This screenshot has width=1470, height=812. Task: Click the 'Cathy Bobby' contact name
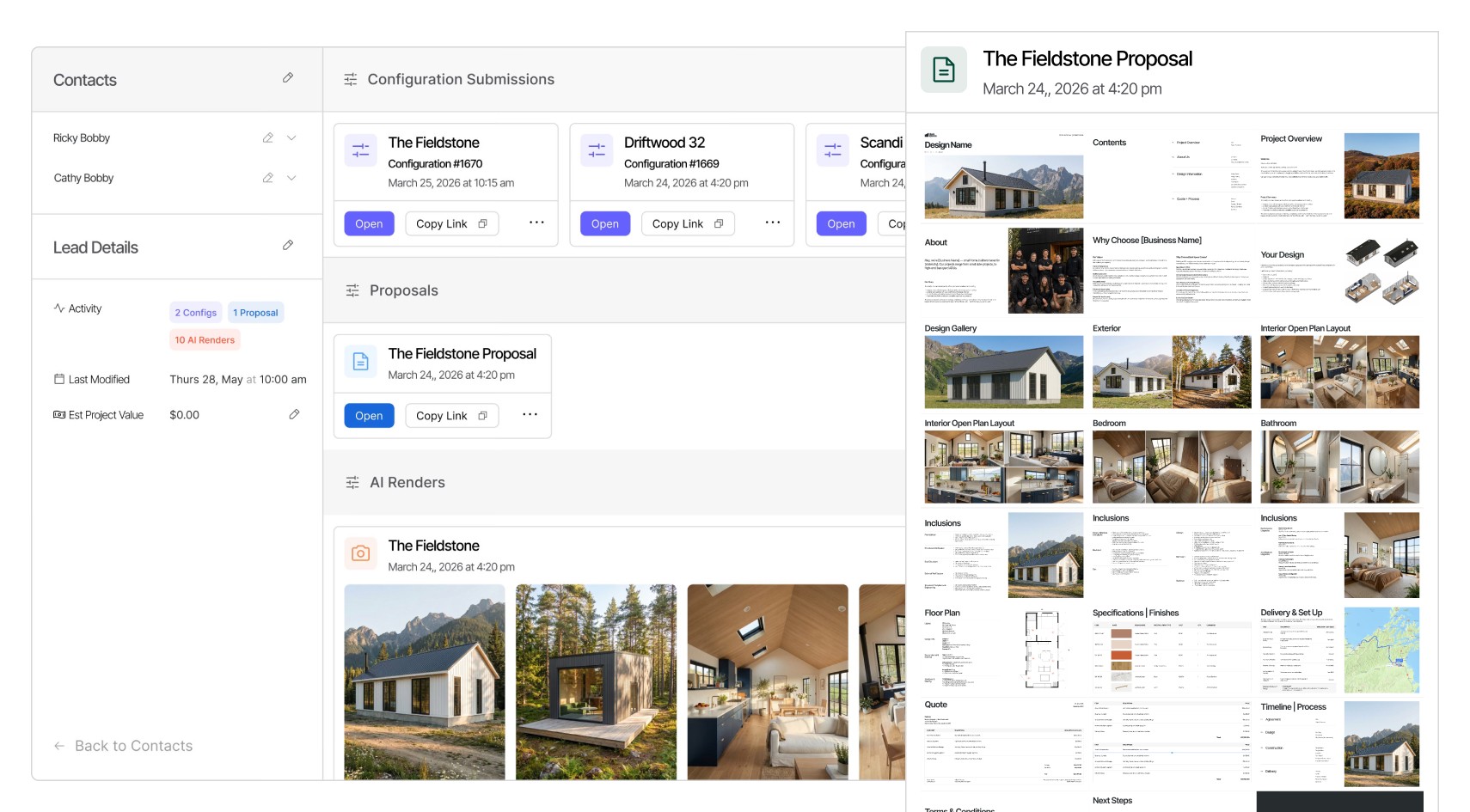click(x=83, y=178)
